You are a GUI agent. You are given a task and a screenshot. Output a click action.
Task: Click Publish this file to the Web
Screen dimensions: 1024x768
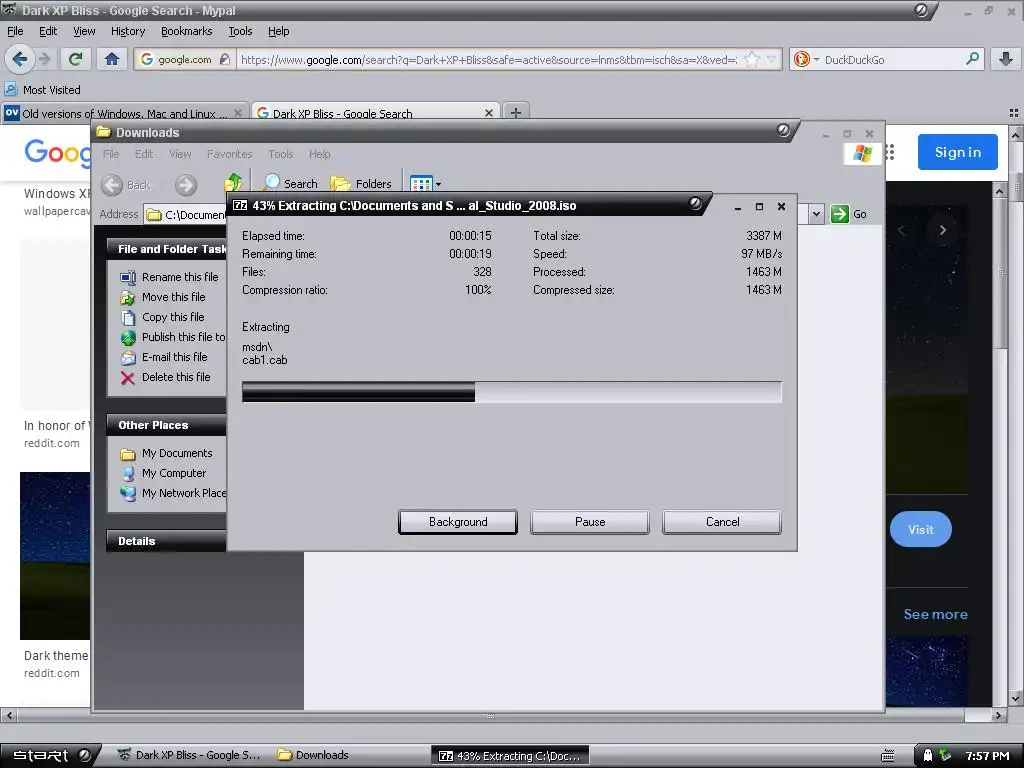[173, 337]
